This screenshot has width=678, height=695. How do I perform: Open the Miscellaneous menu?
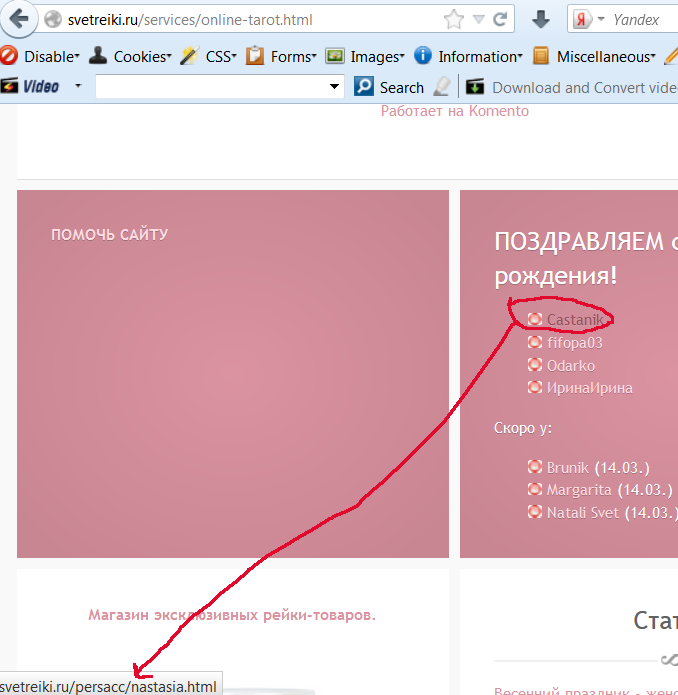[x=606, y=57]
